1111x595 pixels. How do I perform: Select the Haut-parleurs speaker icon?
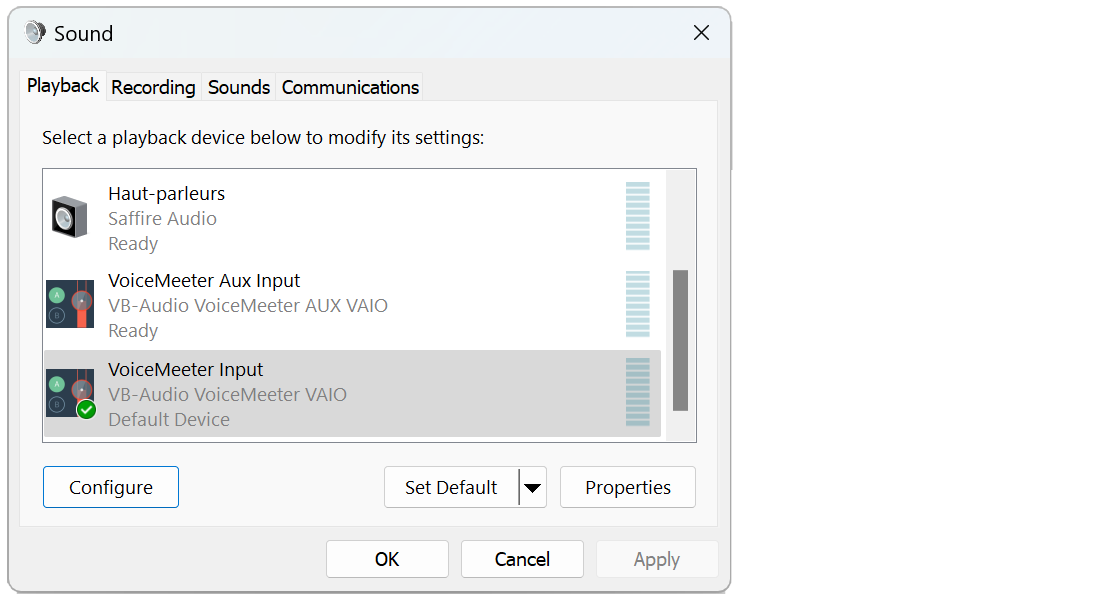click(x=69, y=217)
